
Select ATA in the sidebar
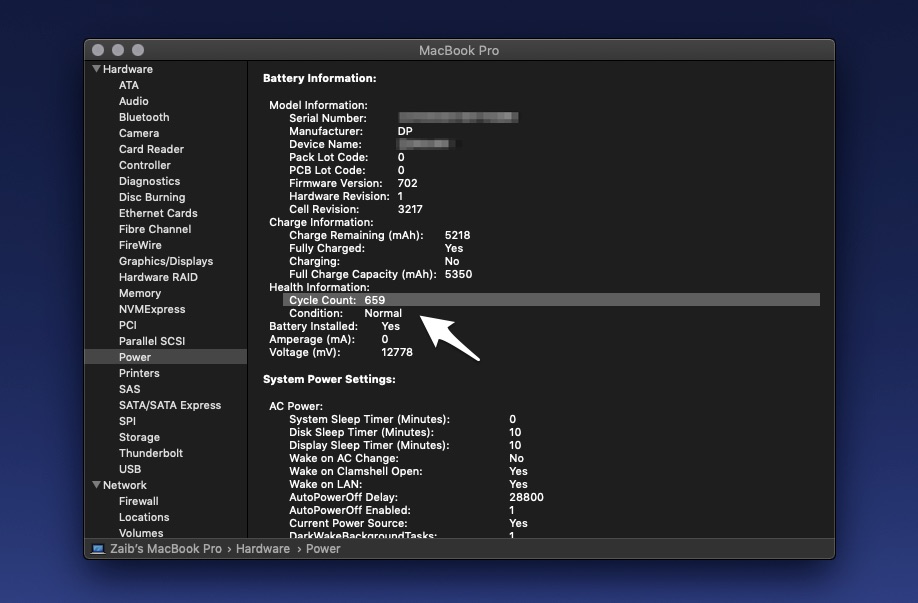pos(129,85)
